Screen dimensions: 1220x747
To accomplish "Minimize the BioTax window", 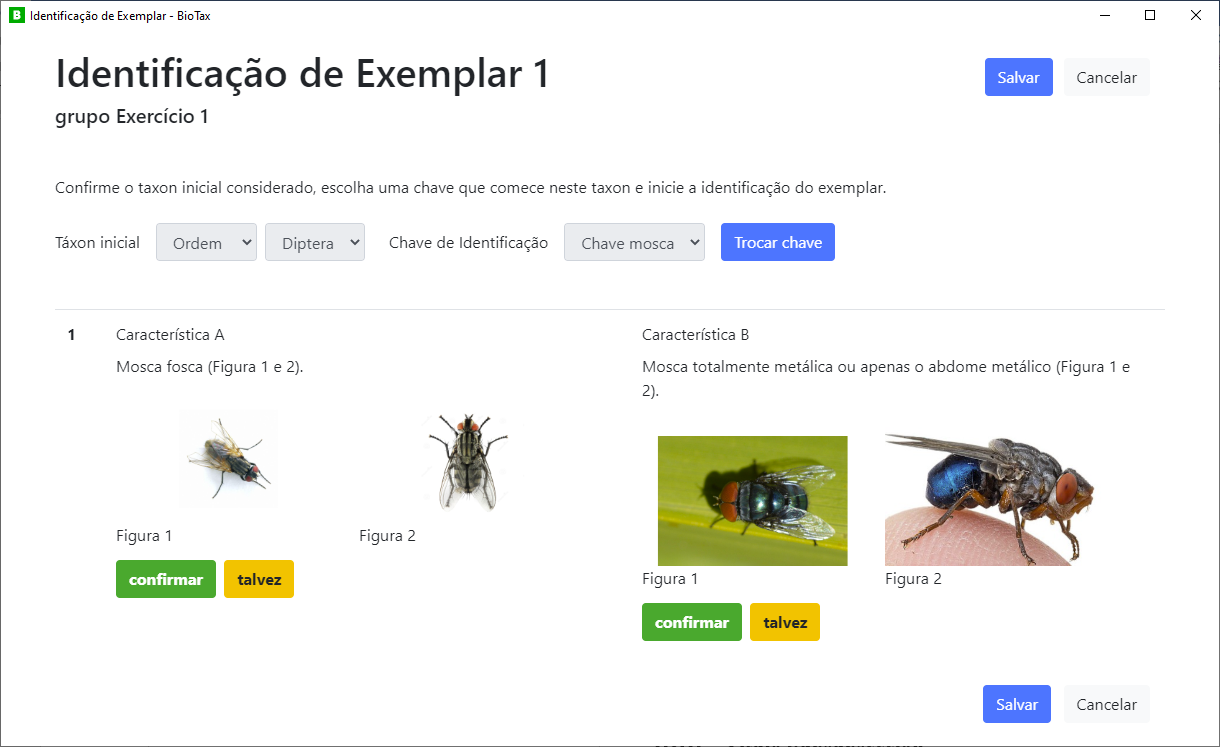I will click(x=1105, y=15).
